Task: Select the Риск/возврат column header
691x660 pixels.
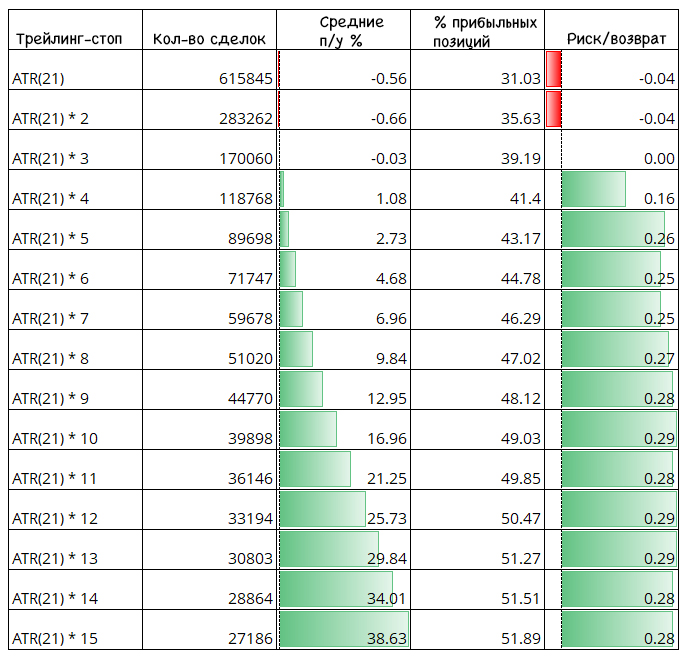Action: point(611,30)
